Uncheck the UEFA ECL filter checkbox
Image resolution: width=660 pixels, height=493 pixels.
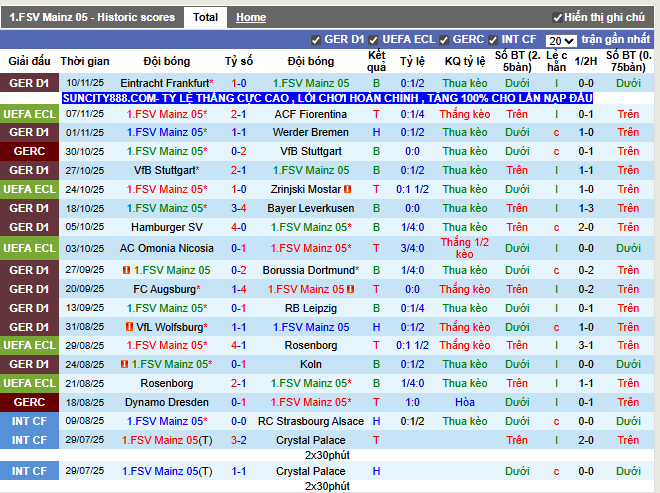coord(373,40)
